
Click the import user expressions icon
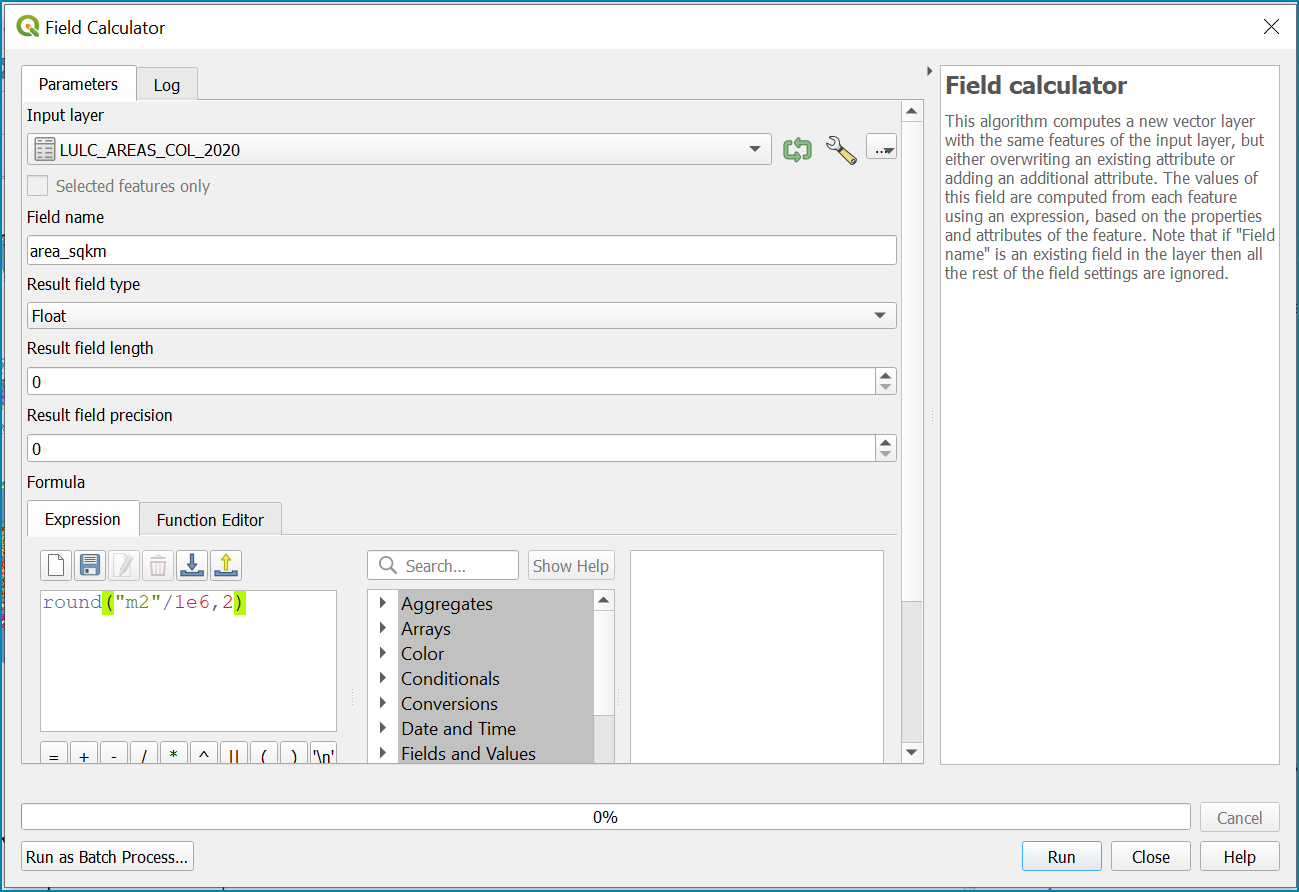tap(192, 566)
